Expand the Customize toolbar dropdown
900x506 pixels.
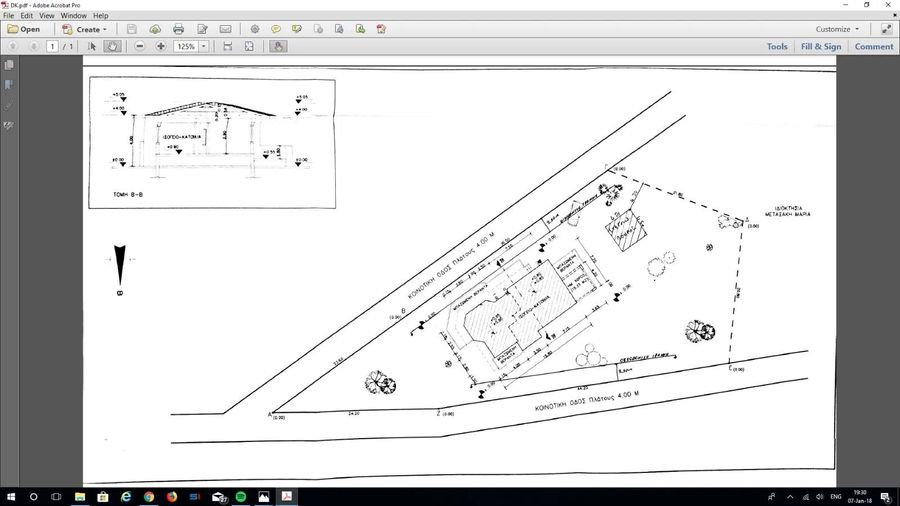coord(837,29)
